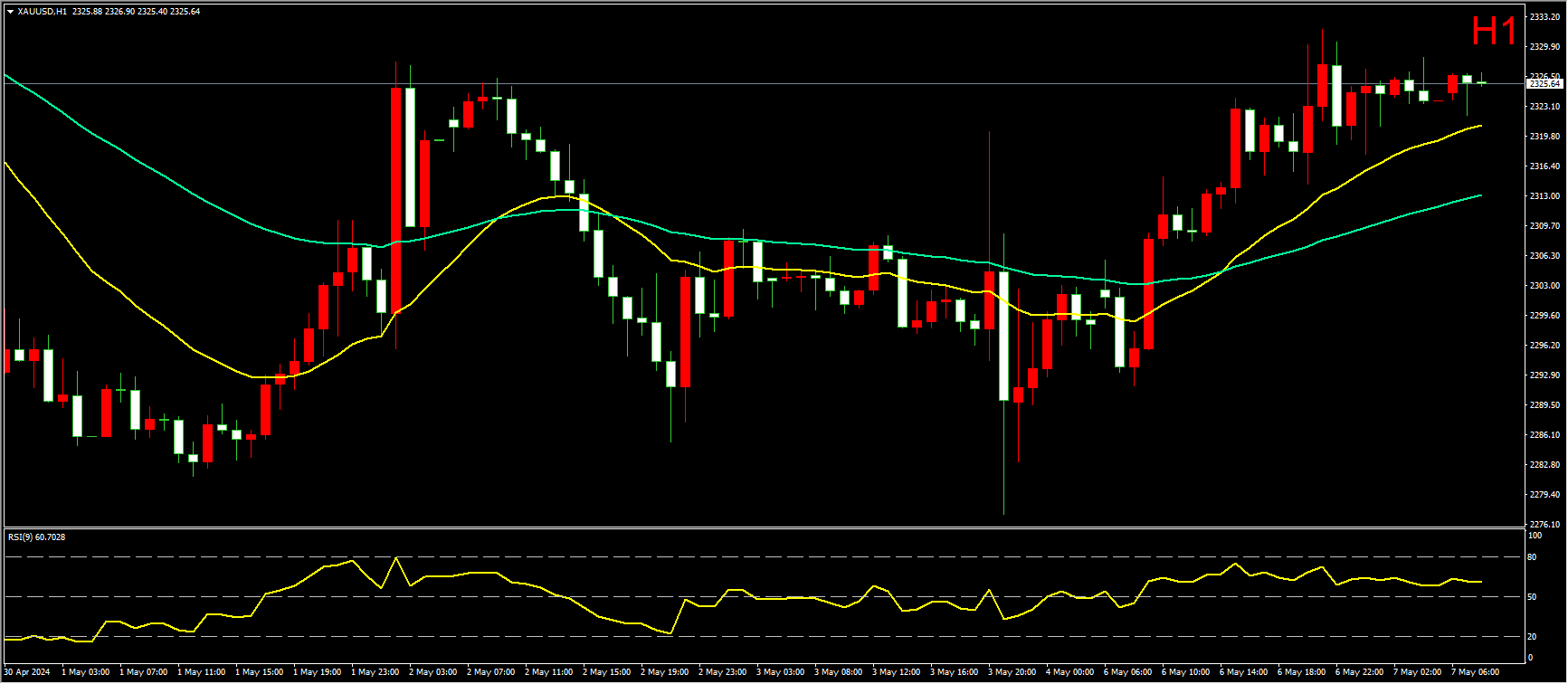The image size is (1568, 684).
Task: Click the RSI scale level 100
Action: [x=1533, y=536]
